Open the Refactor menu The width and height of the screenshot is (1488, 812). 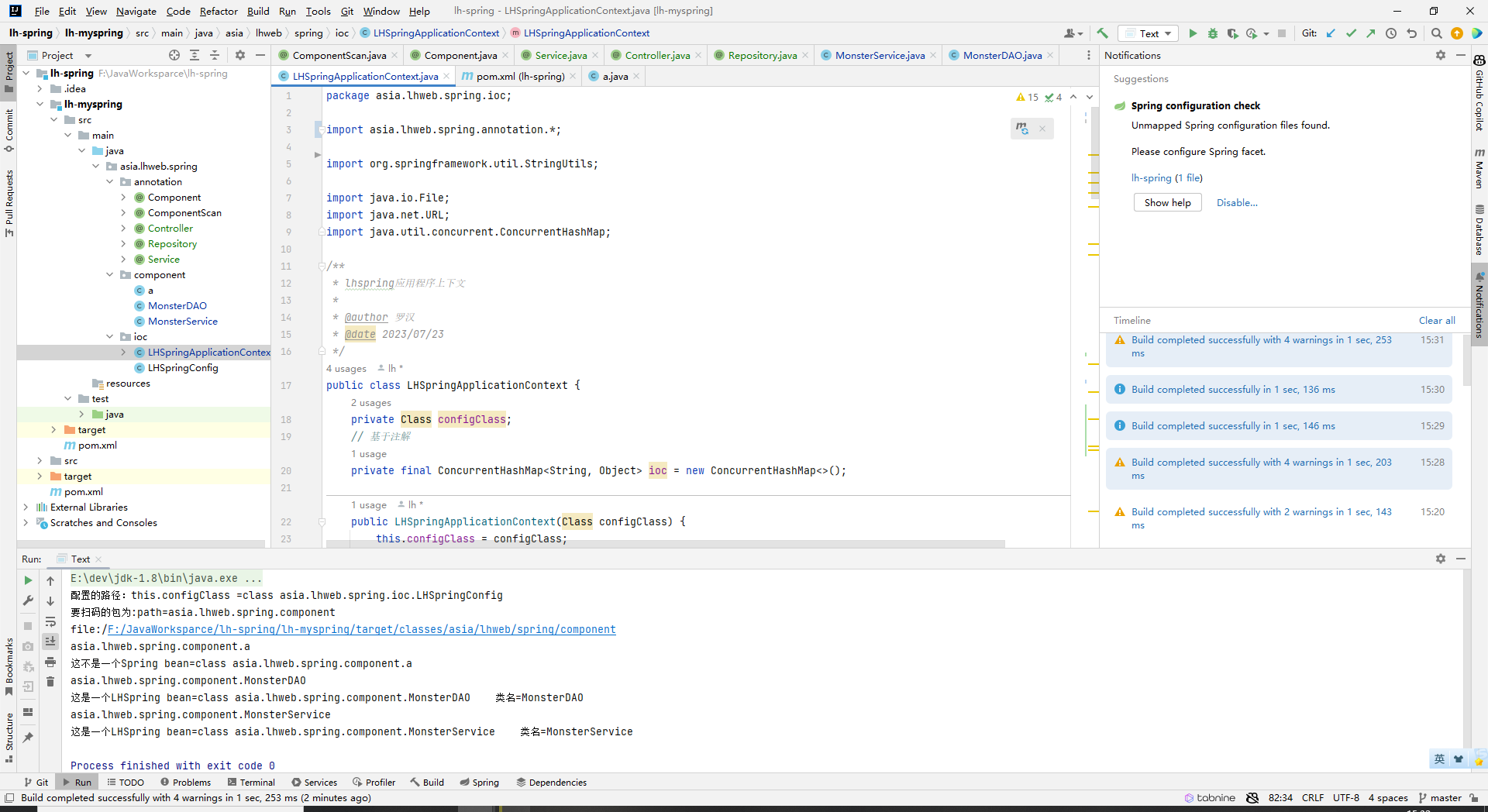point(218,11)
